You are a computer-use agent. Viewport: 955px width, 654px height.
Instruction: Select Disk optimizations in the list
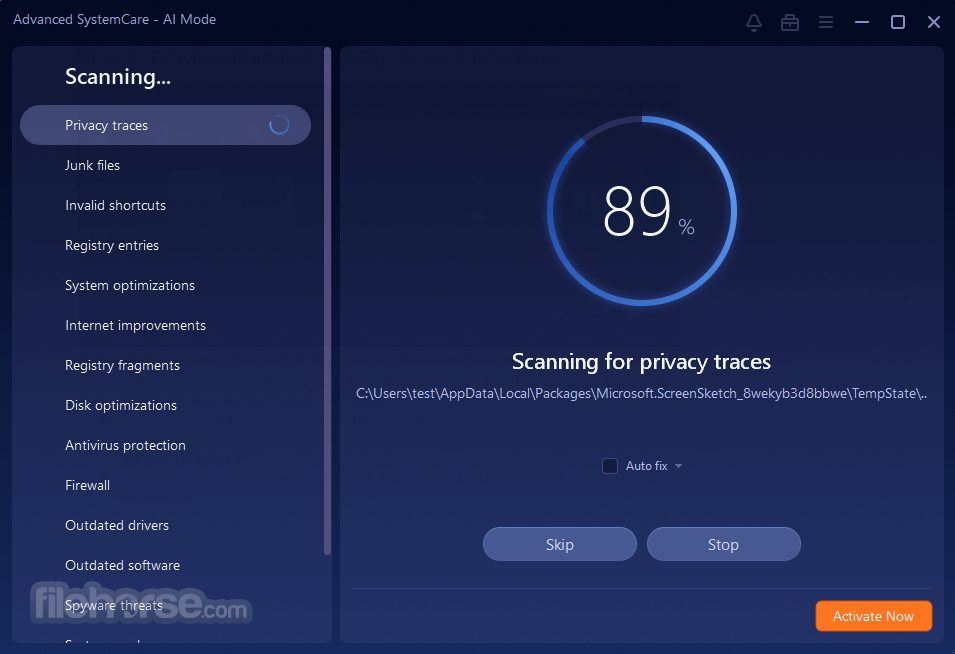[x=121, y=406]
